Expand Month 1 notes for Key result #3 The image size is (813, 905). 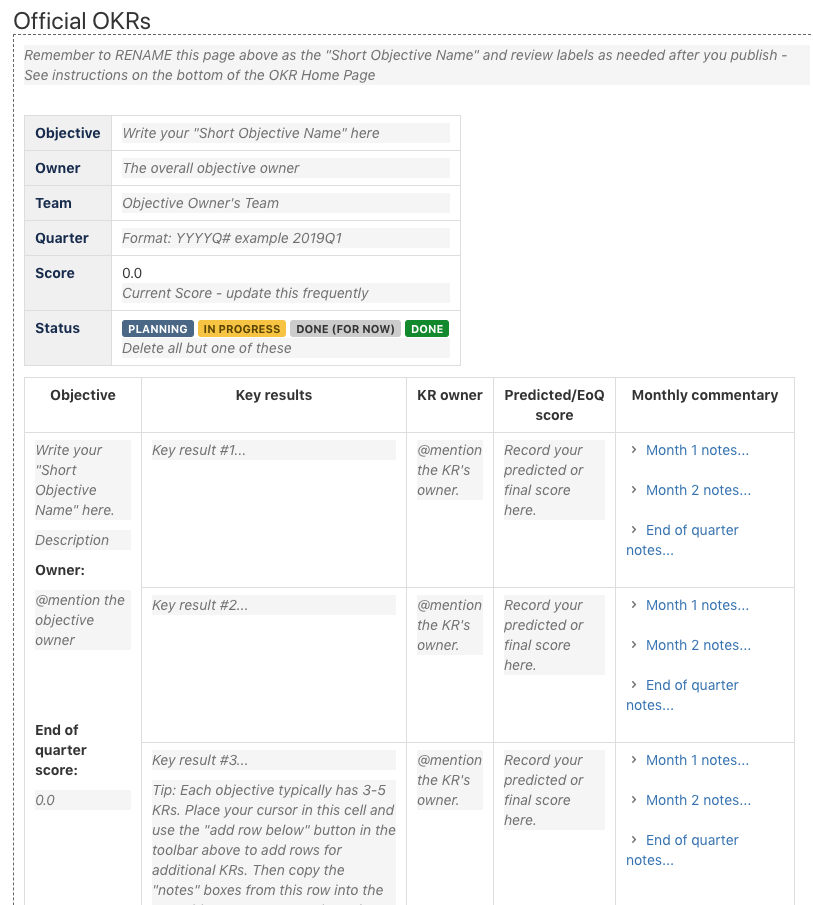pos(697,760)
